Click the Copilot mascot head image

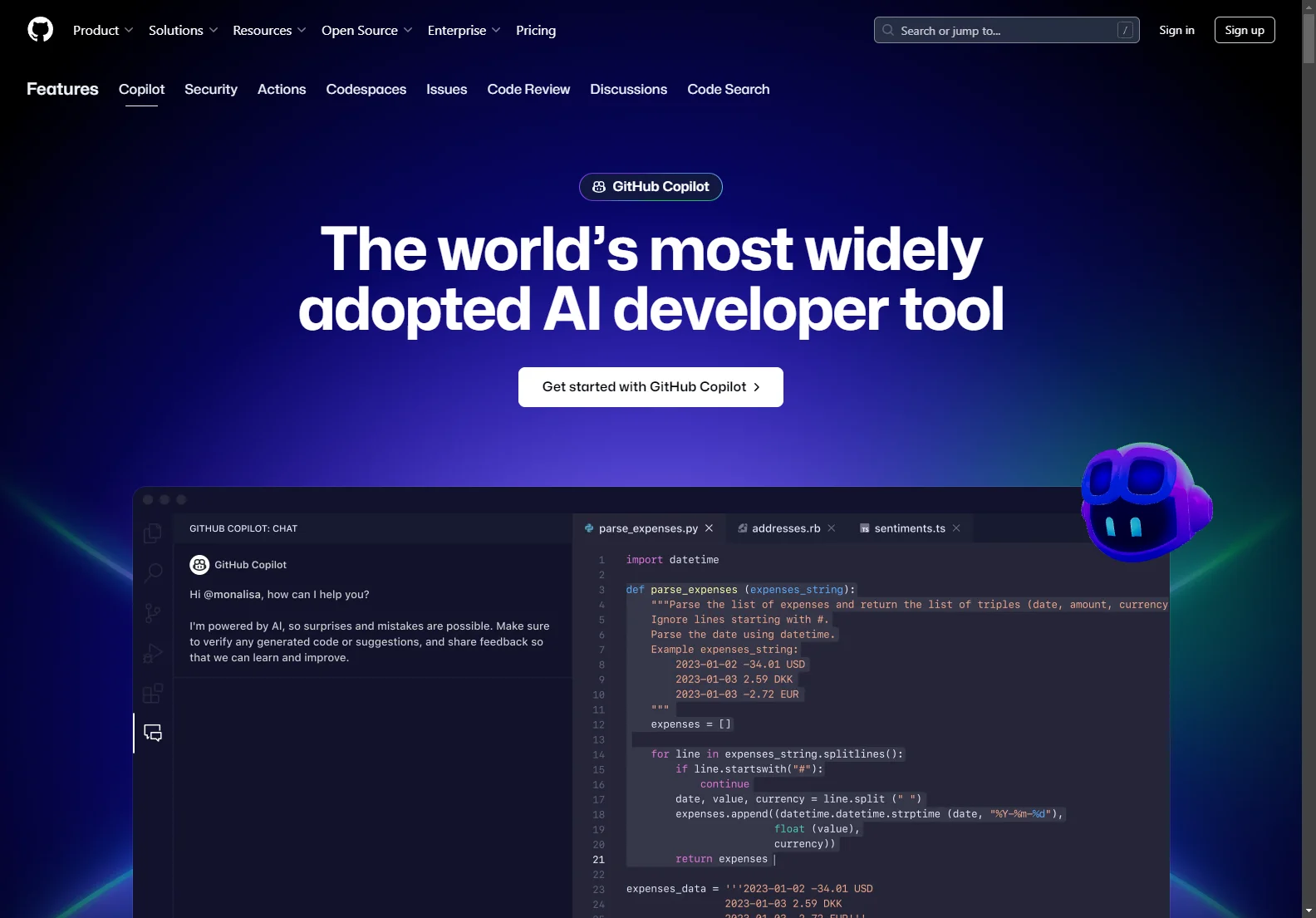[1146, 502]
